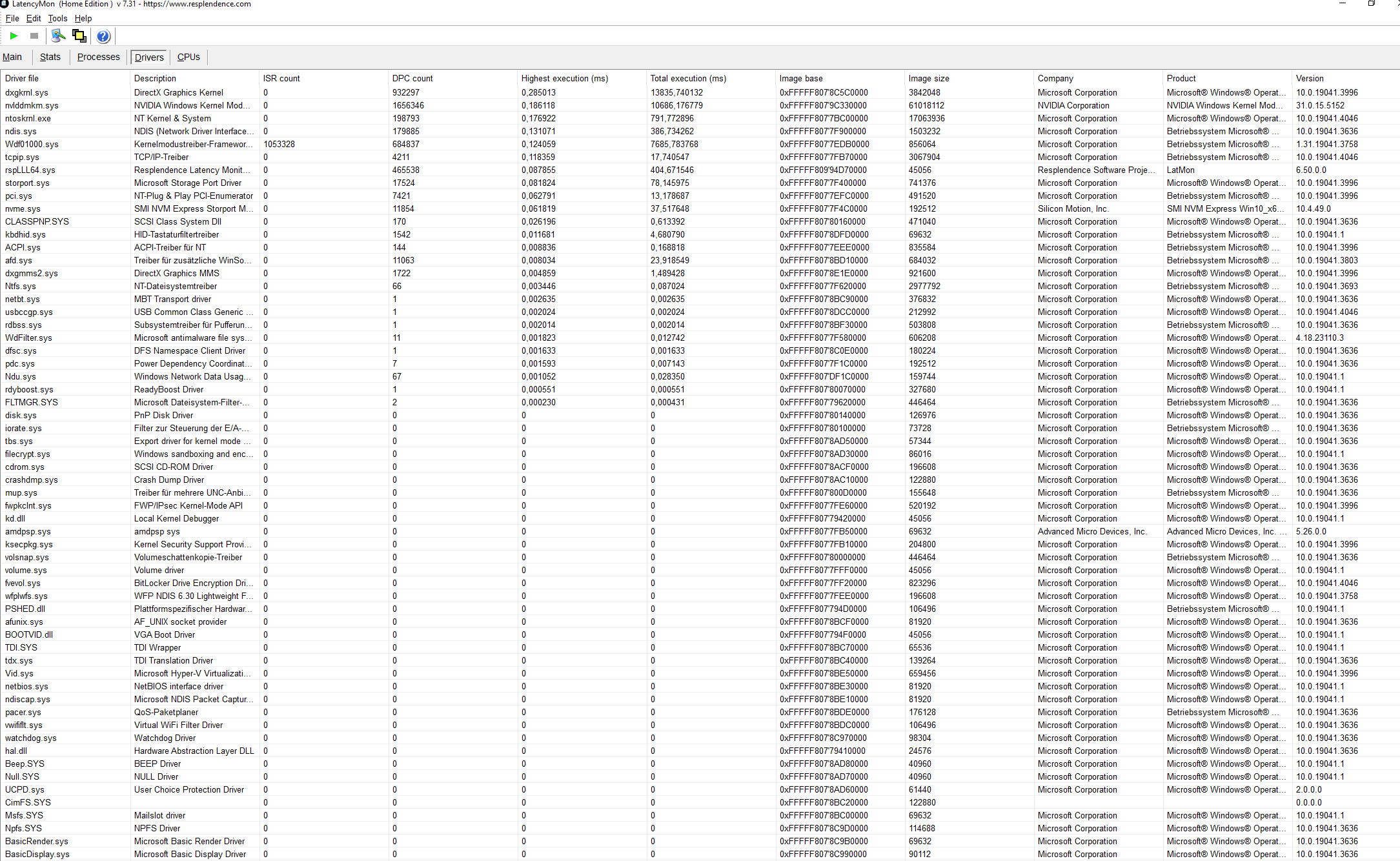Select the rspLLL64.sys driver entry

click(x=30, y=170)
